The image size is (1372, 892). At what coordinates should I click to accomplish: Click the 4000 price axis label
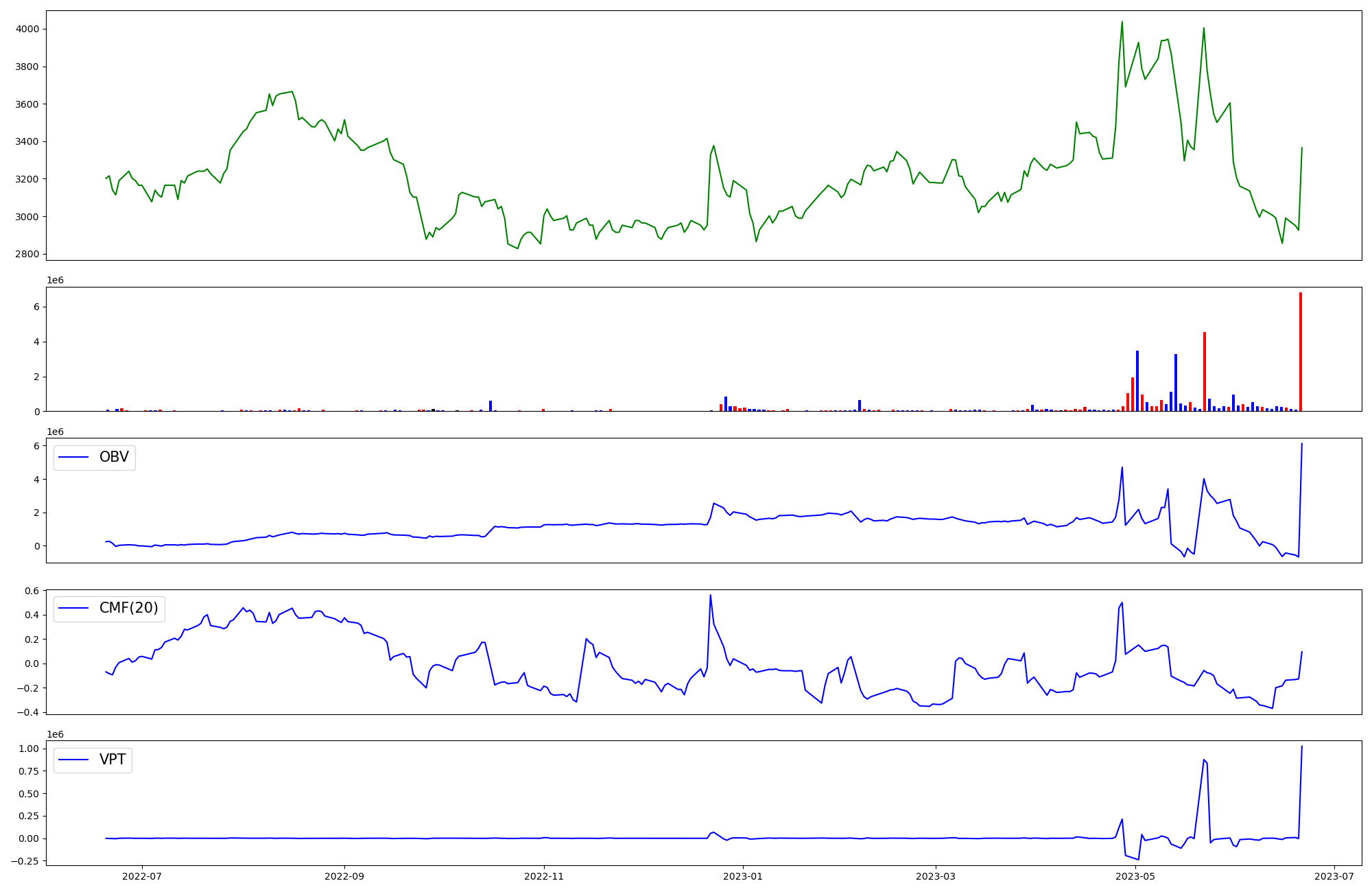27,30
